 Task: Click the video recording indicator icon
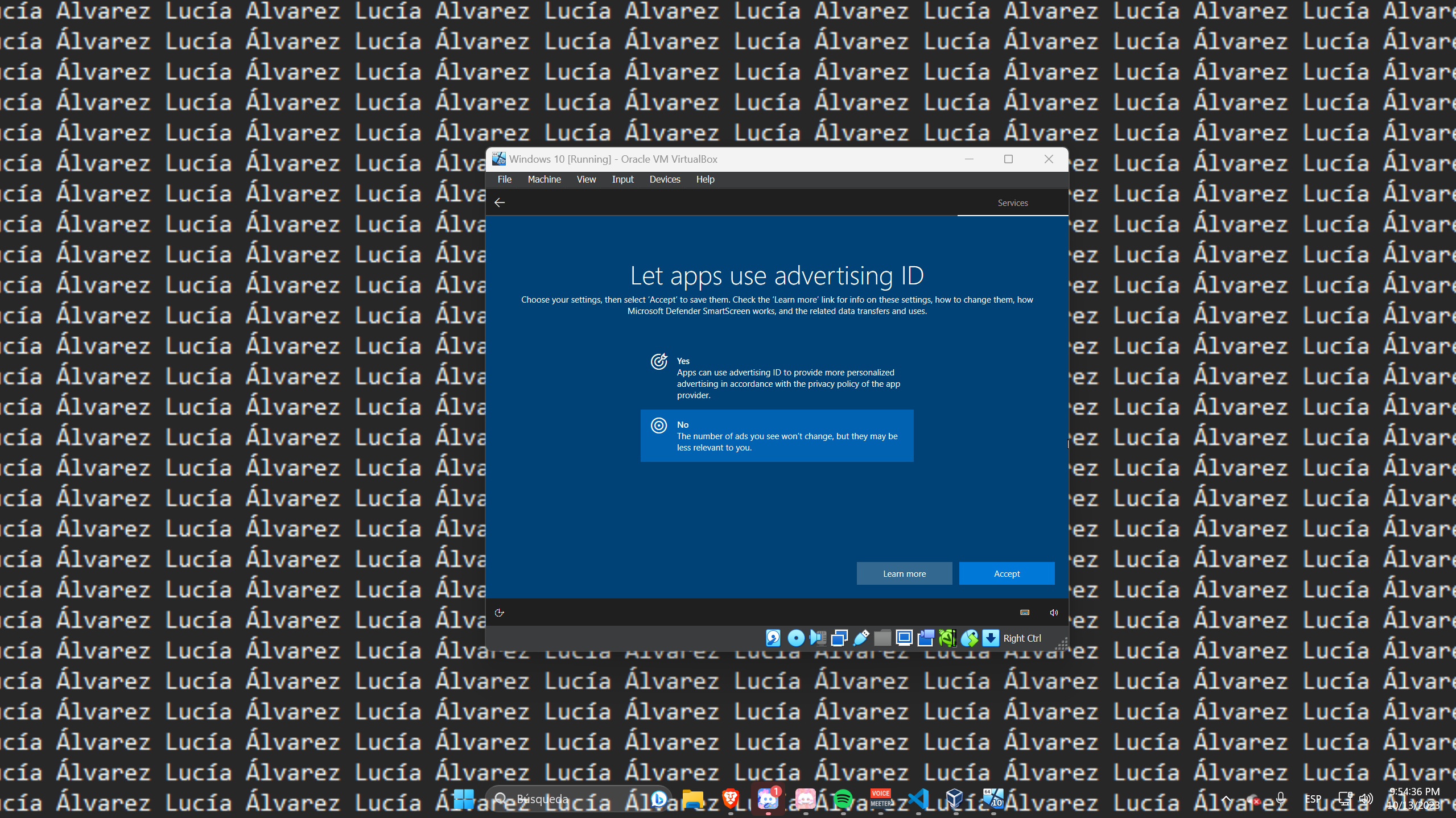point(926,638)
